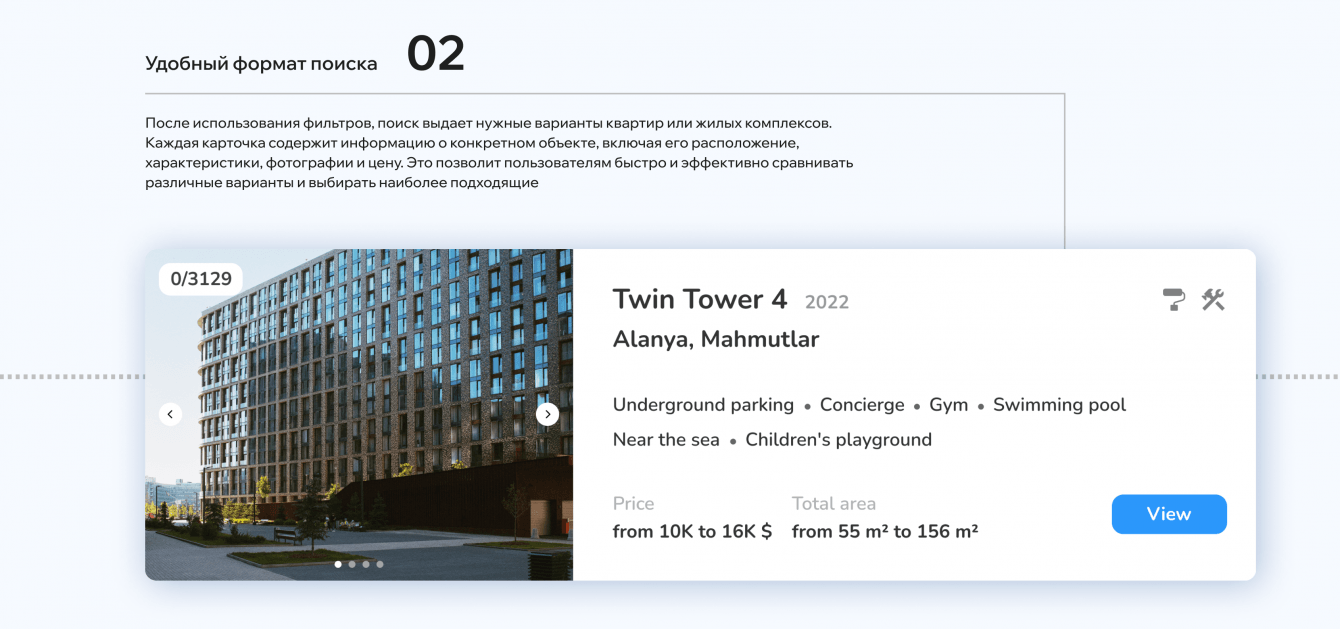This screenshot has height=629, width=1340.
Task: Click the Total area label
Action: [834, 504]
